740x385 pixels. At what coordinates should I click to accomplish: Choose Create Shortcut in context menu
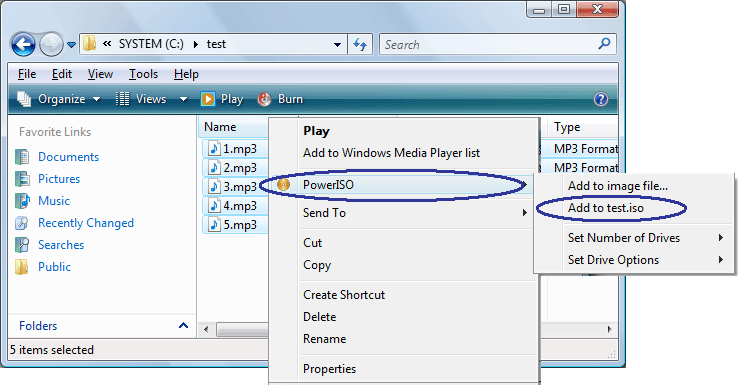coord(344,295)
